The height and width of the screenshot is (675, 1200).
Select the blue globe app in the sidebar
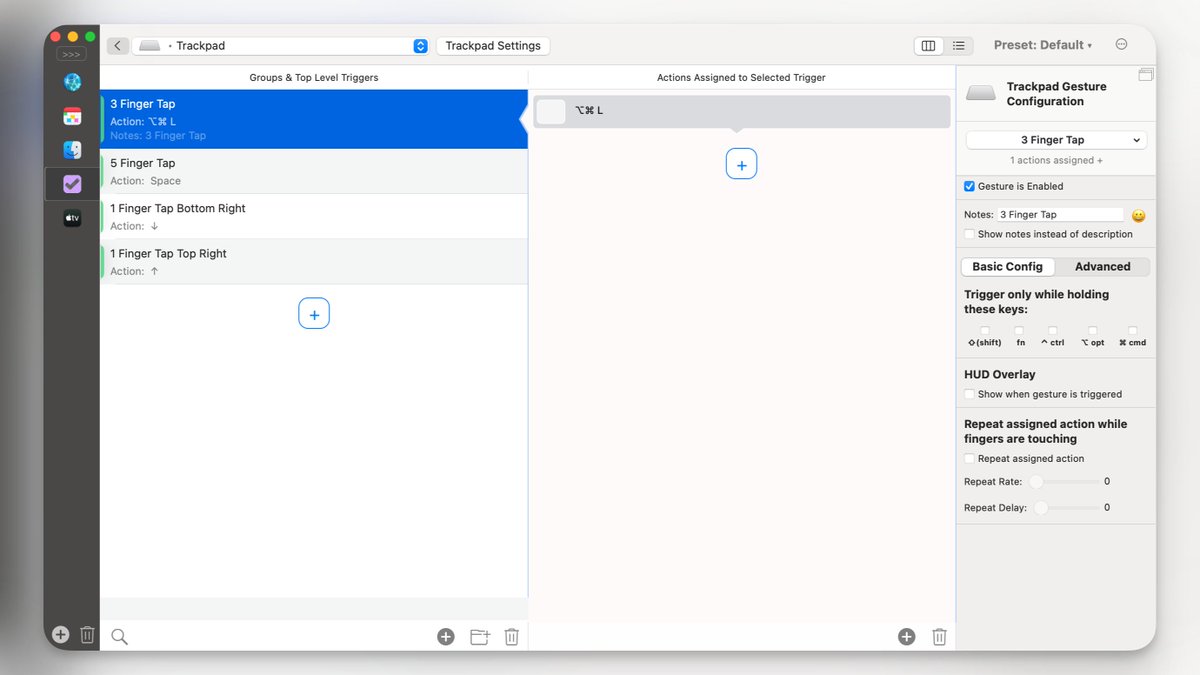click(72, 82)
